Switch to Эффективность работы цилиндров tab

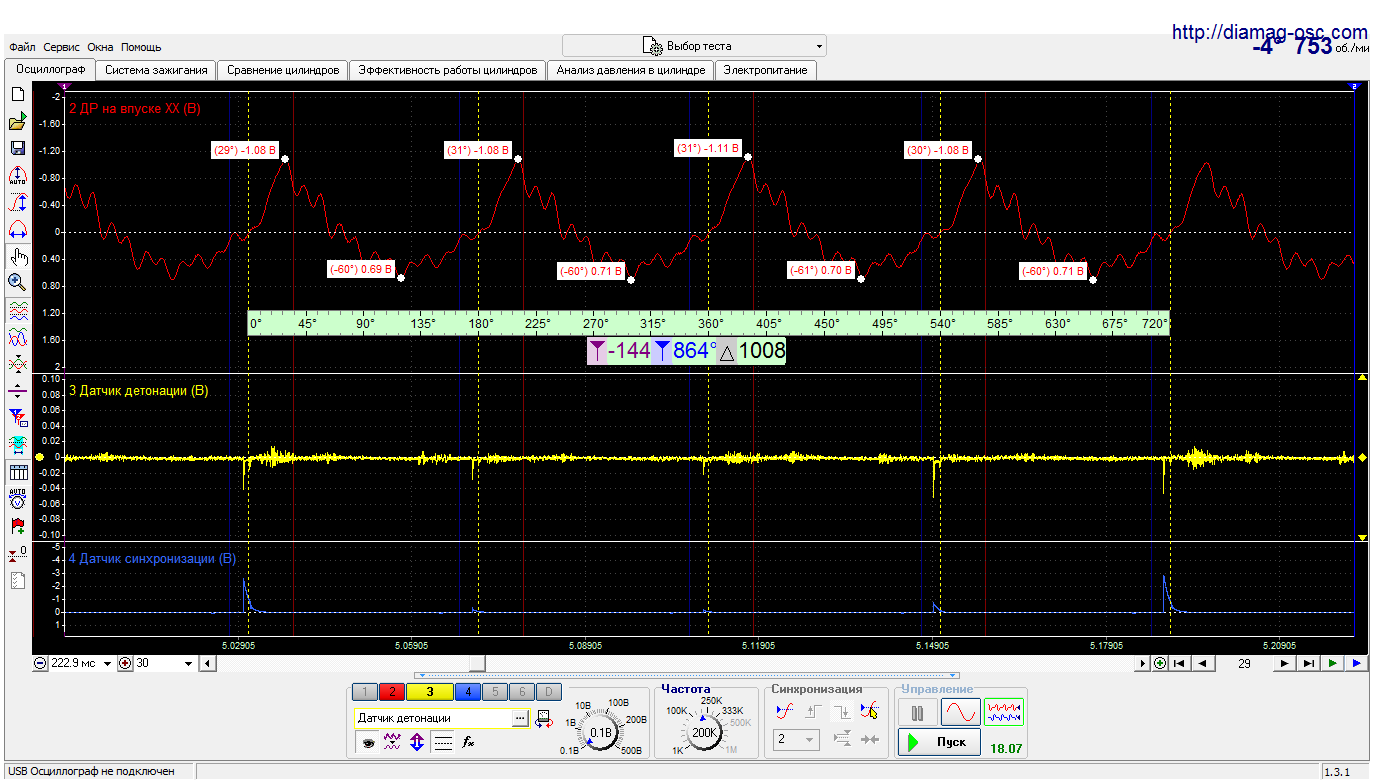click(448, 70)
